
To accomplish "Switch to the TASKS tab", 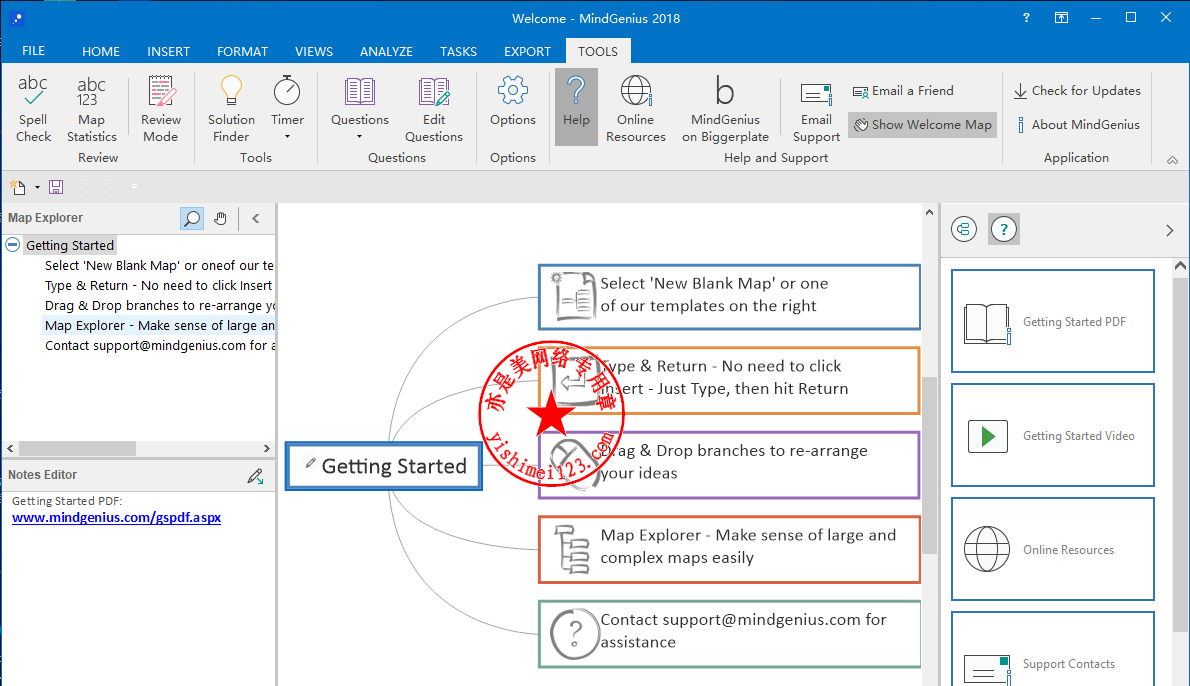I will (458, 52).
